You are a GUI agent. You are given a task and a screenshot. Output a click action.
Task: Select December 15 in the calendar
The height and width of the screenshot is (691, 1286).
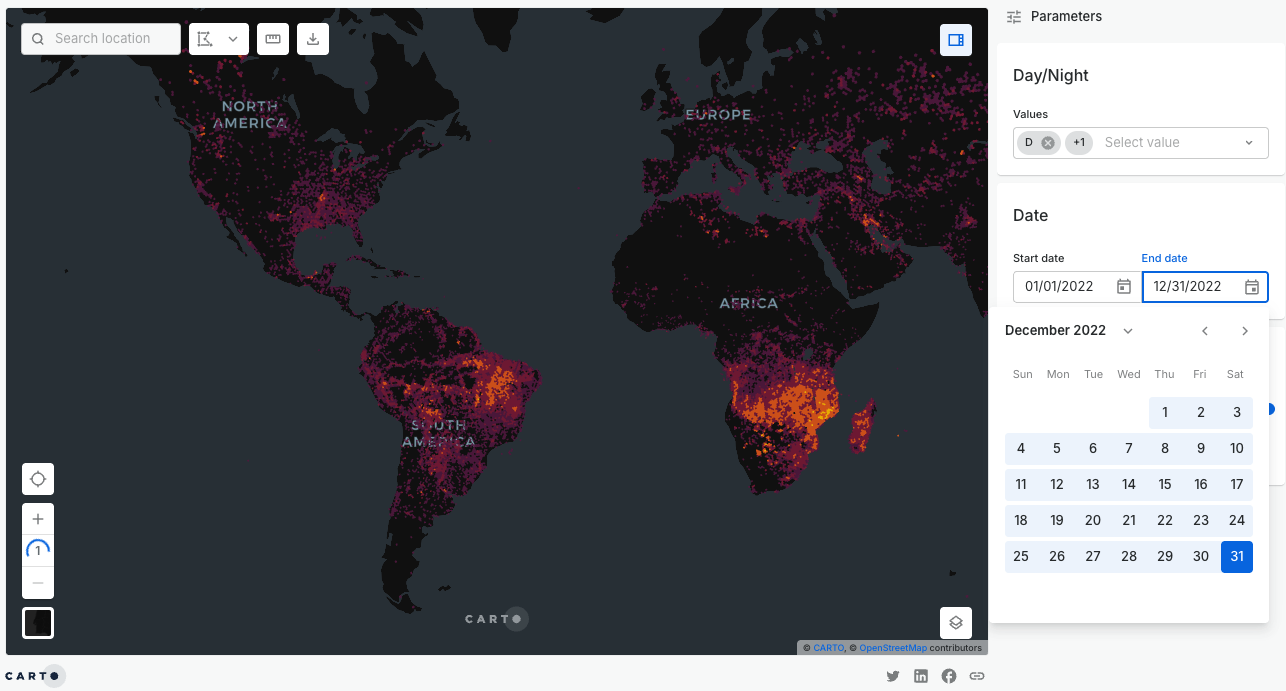[x=1164, y=484]
